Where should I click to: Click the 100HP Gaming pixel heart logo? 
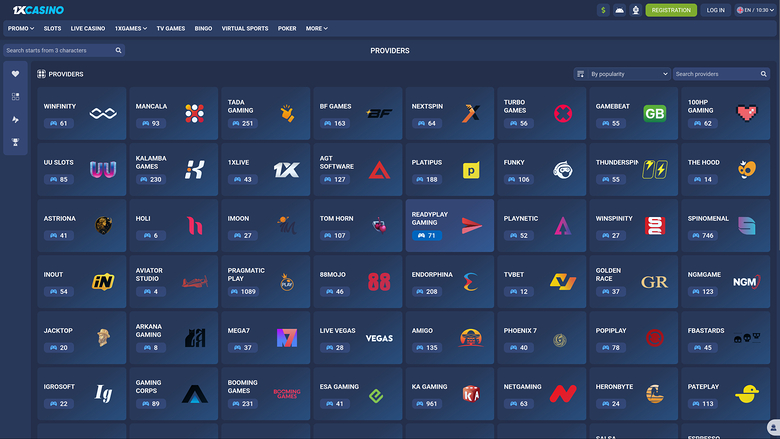pos(747,113)
